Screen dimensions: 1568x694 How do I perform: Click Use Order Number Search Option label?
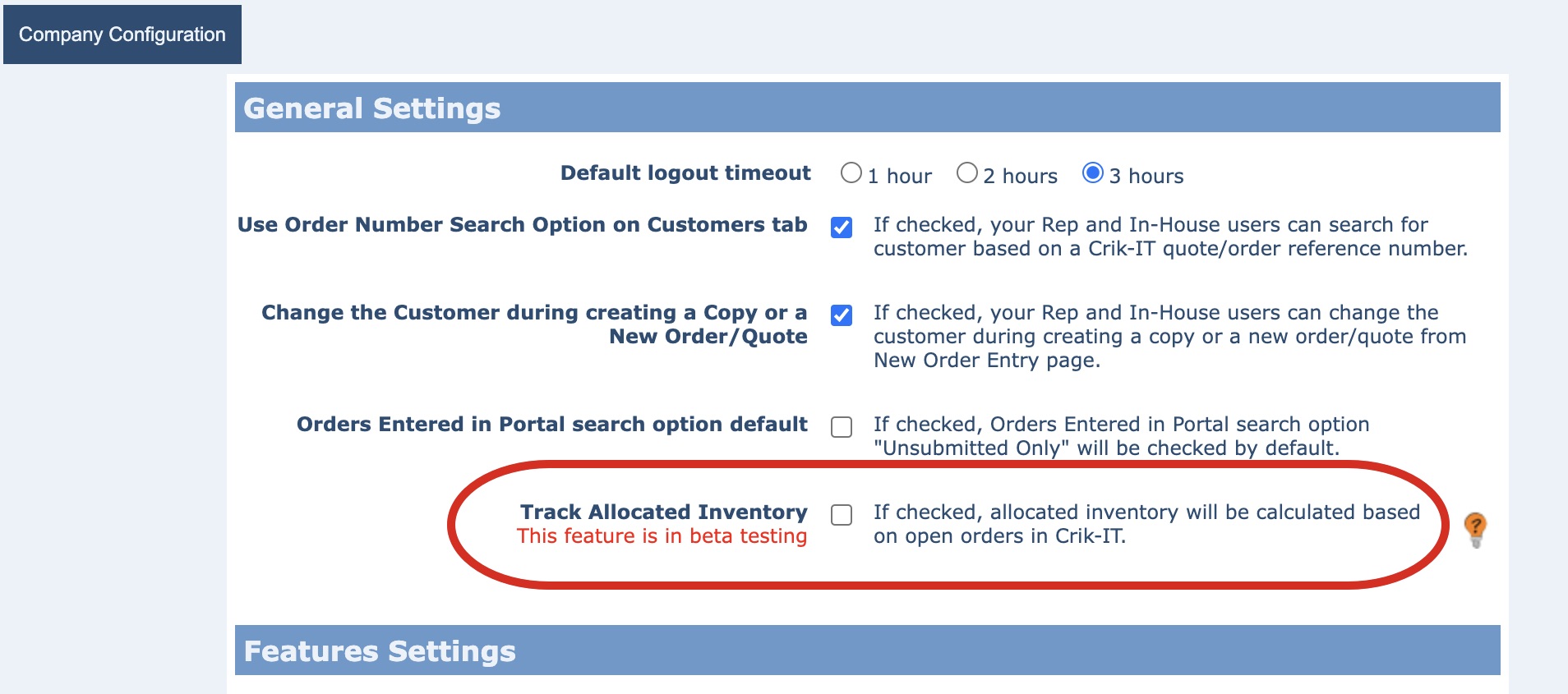pyautogui.click(x=522, y=225)
